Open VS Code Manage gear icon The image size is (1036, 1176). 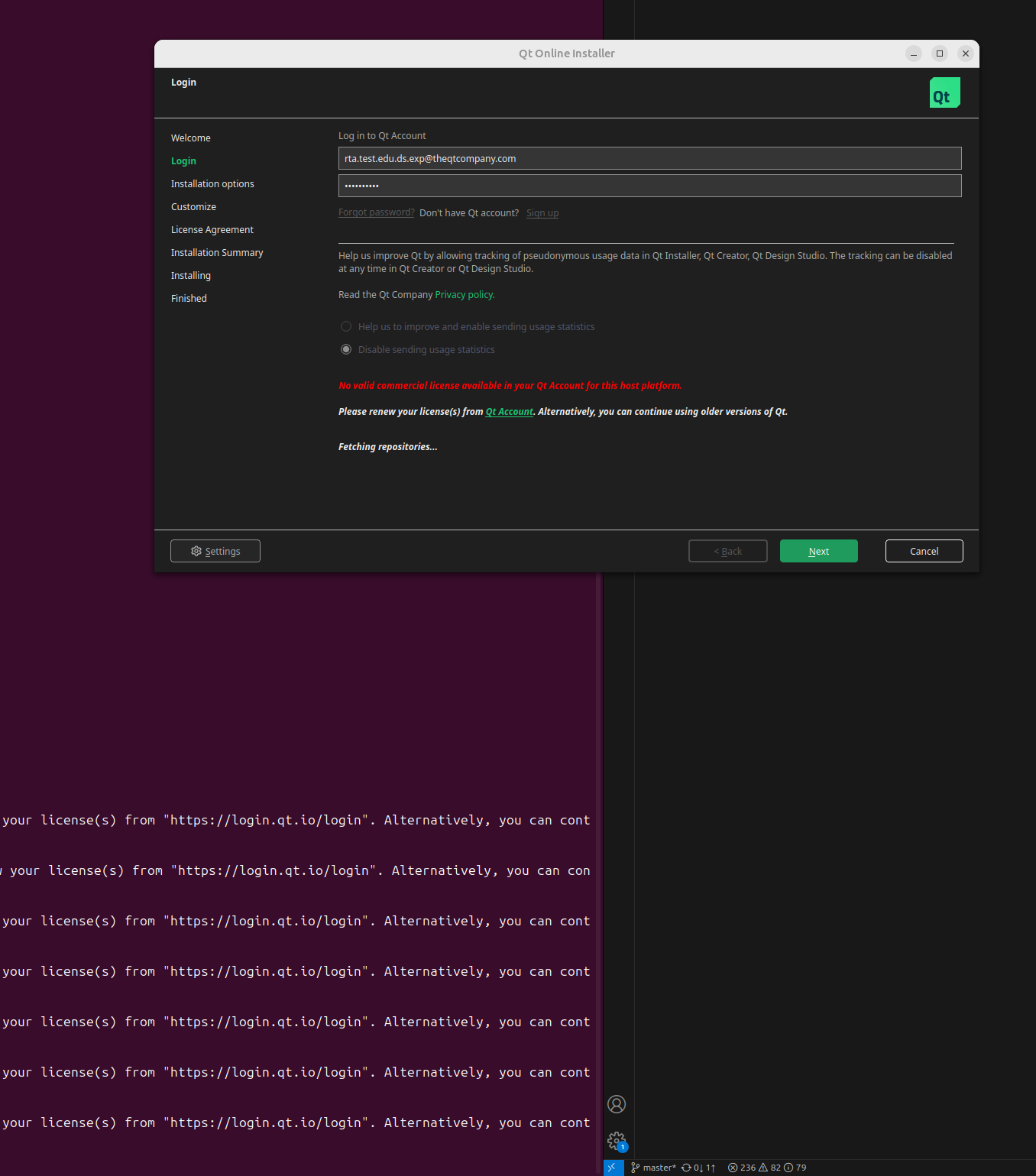[x=617, y=1142]
